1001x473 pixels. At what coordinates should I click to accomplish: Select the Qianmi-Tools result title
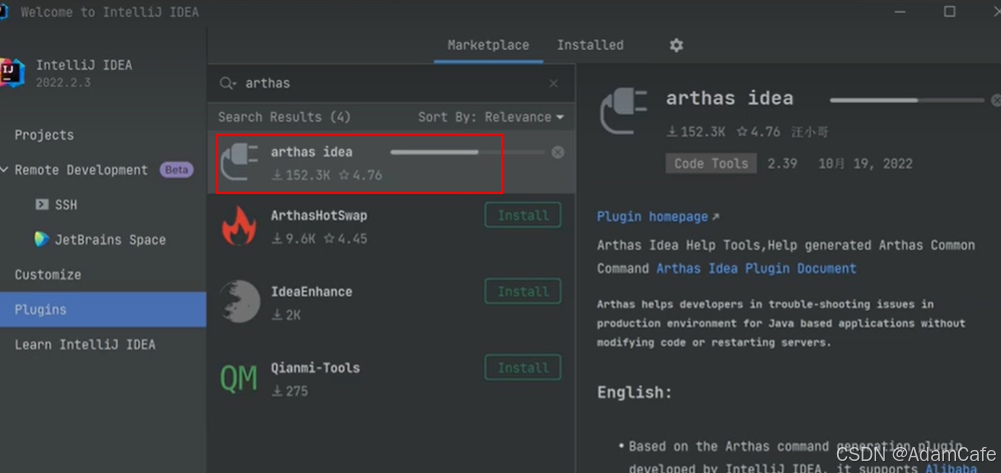[x=315, y=368]
